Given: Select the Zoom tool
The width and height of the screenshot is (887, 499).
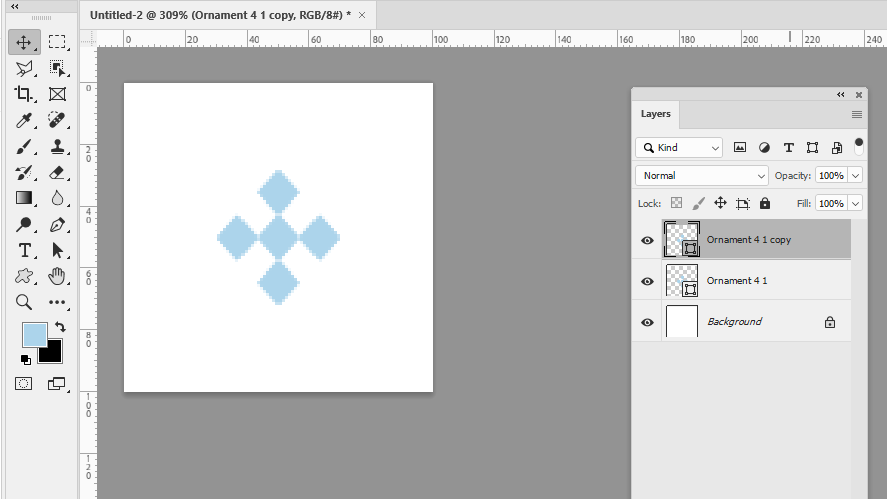Looking at the screenshot, I should pos(24,302).
